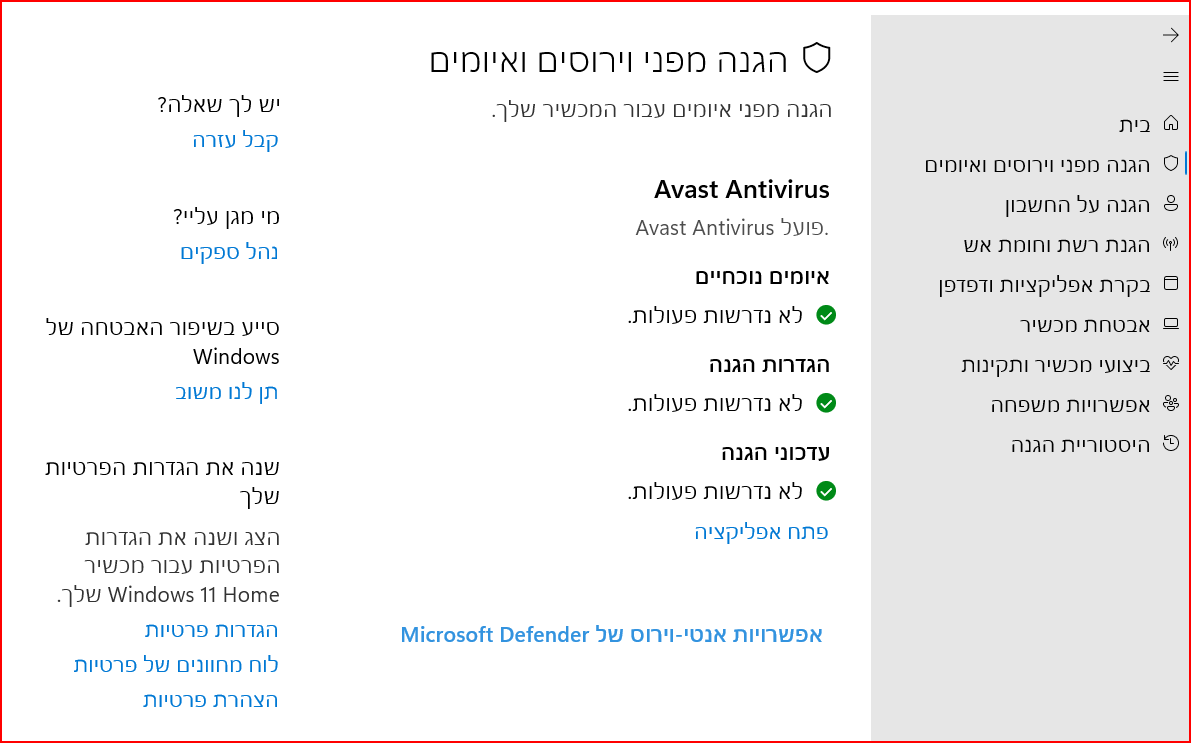This screenshot has height=743, width=1191.
Task: Open היסטוריית הגנה sidebar menu item
Action: coord(1080,445)
